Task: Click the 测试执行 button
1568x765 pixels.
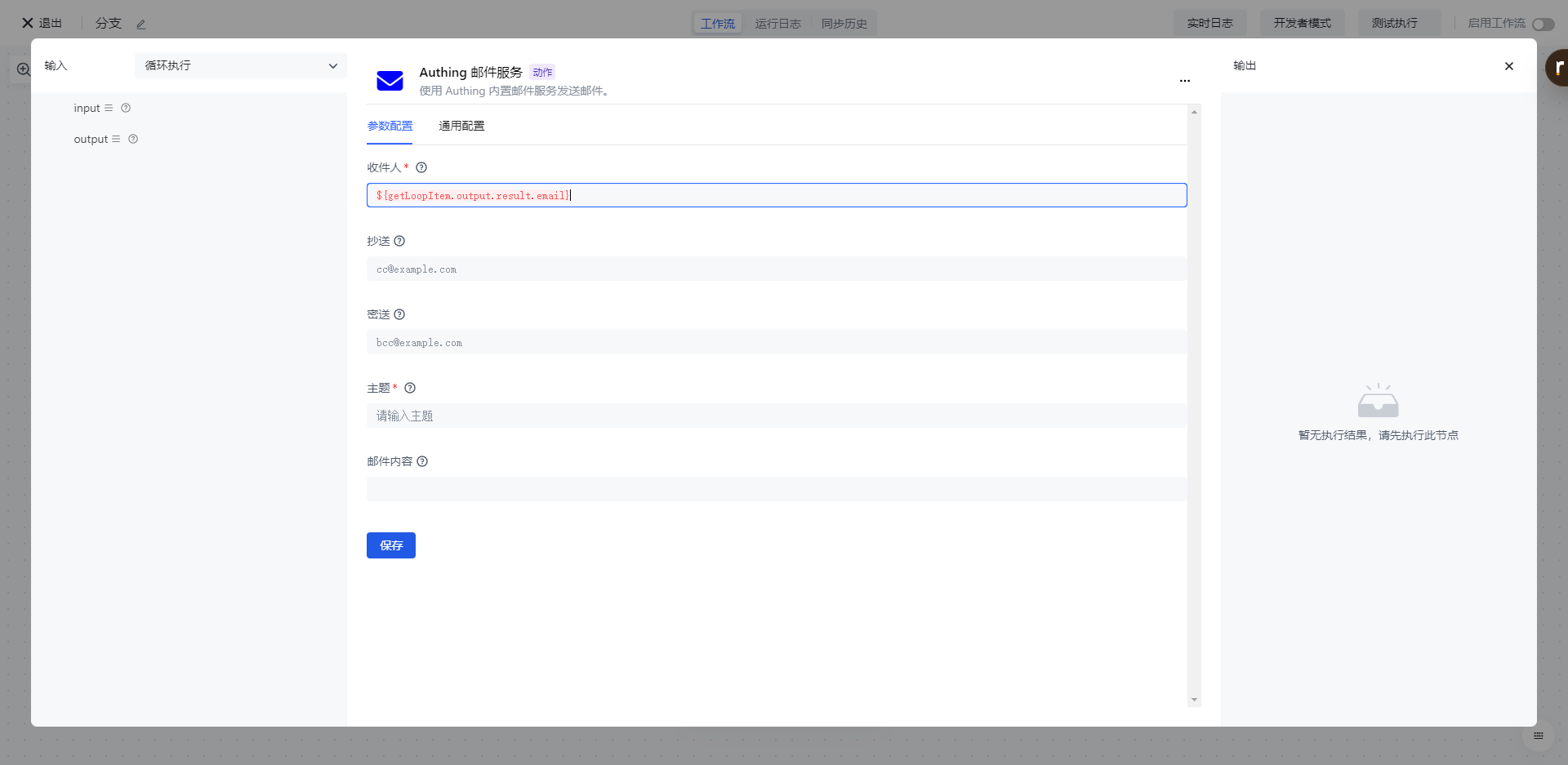Action: 1394,23
